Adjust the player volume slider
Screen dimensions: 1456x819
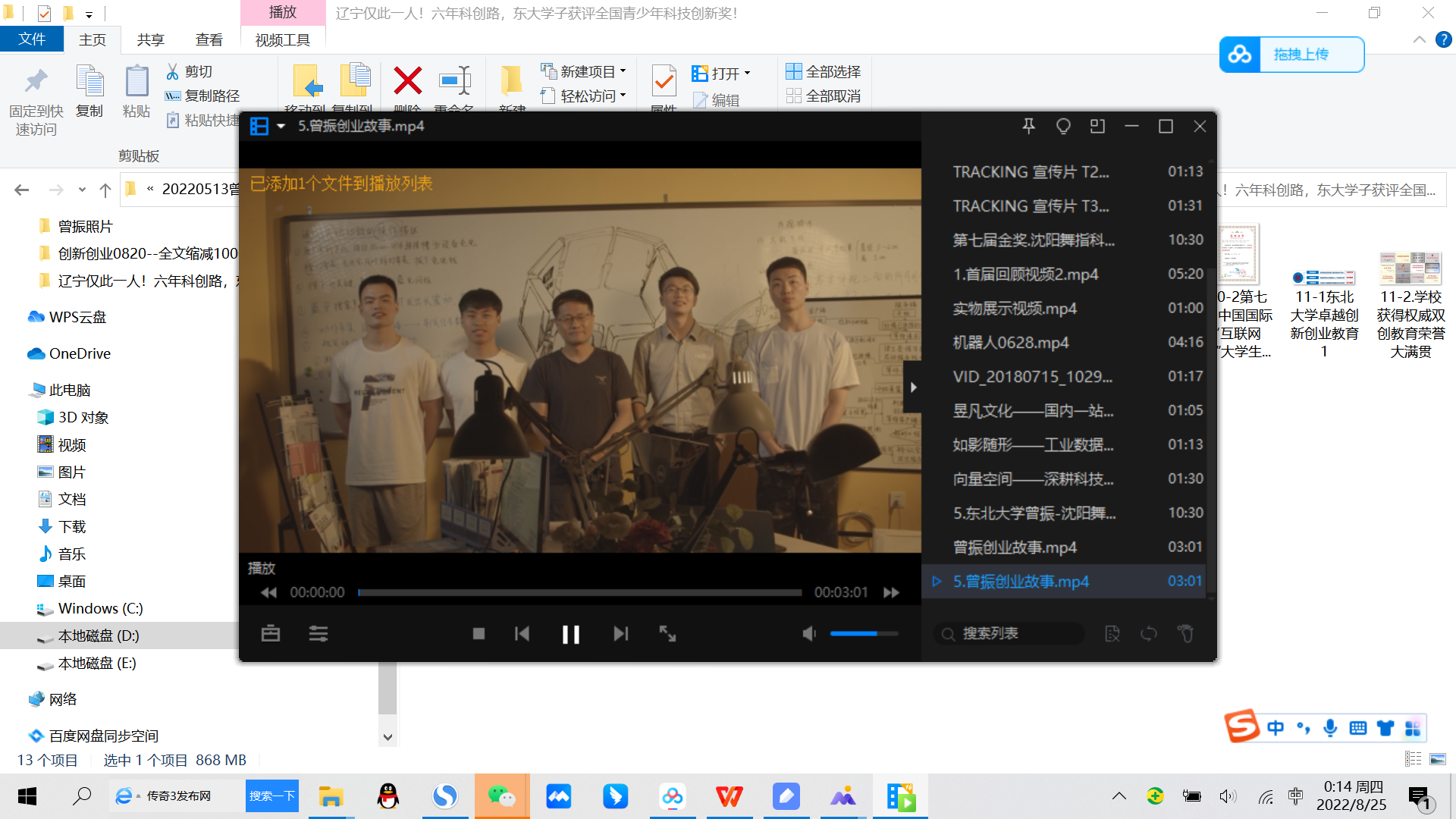pos(864,634)
